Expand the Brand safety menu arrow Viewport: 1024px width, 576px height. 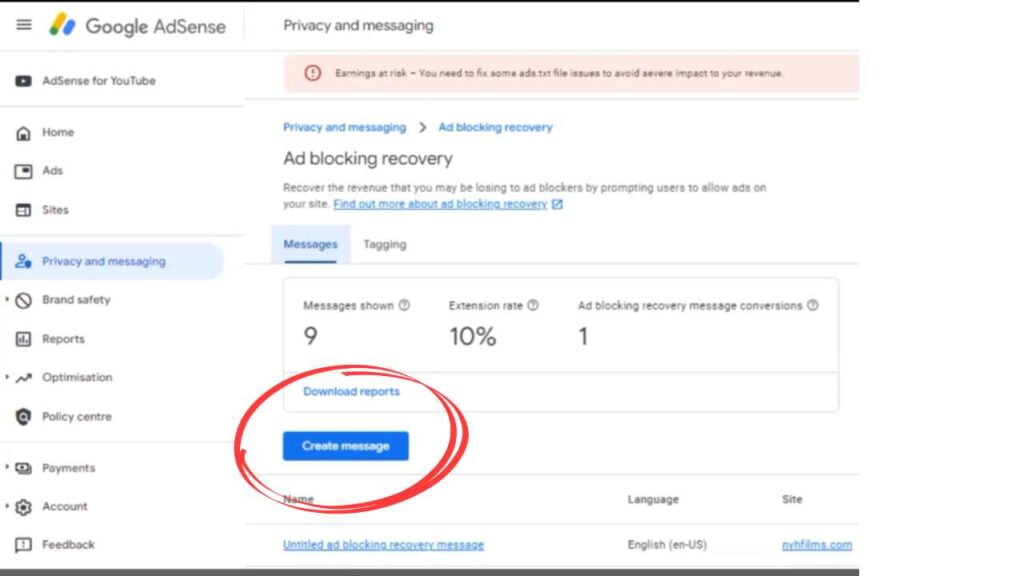click(7, 299)
